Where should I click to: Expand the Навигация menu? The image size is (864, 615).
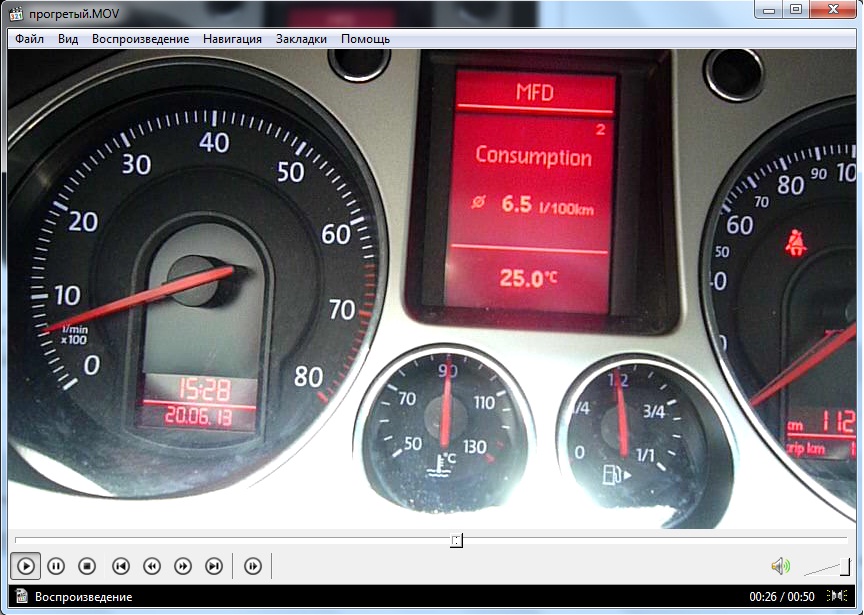[232, 39]
